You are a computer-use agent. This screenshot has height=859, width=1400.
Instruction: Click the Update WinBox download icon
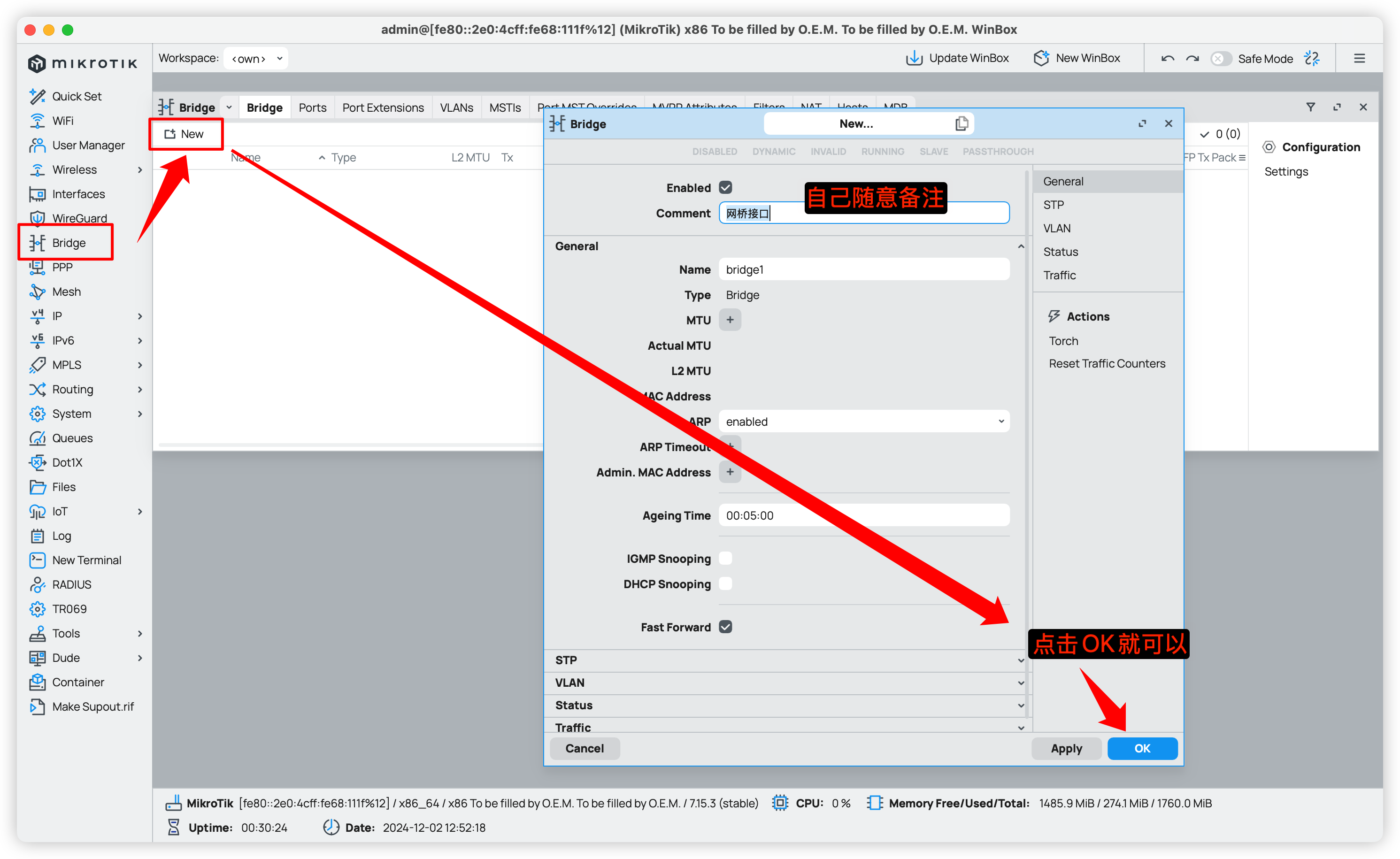914,58
